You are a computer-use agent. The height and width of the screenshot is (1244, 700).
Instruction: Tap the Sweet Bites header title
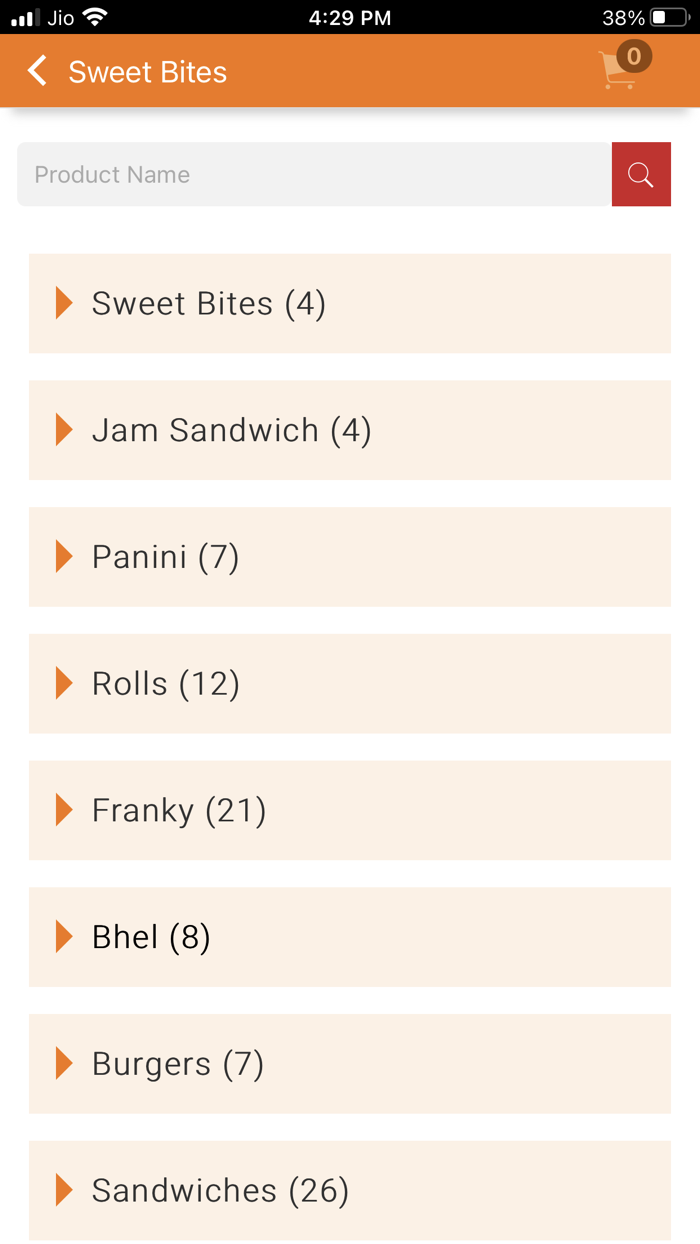(x=148, y=72)
